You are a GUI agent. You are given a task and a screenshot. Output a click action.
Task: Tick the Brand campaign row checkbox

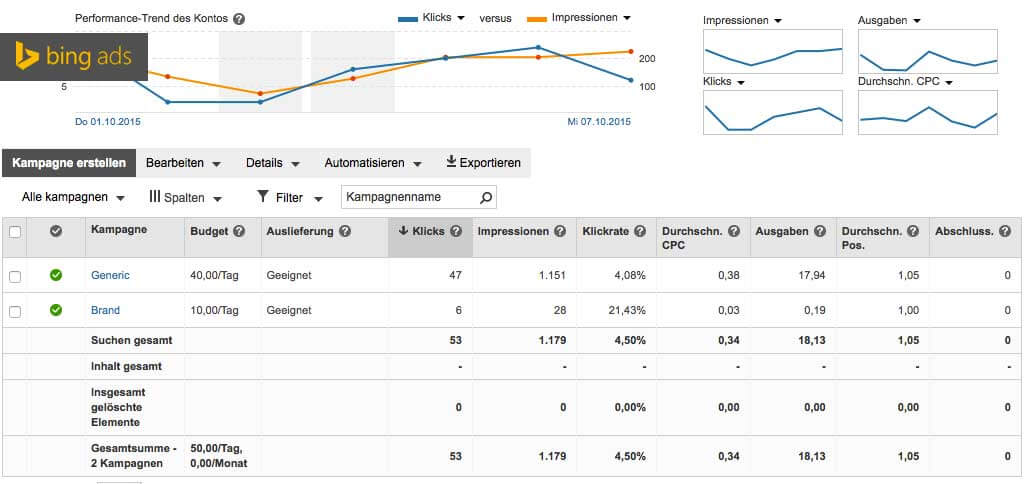tap(15, 311)
